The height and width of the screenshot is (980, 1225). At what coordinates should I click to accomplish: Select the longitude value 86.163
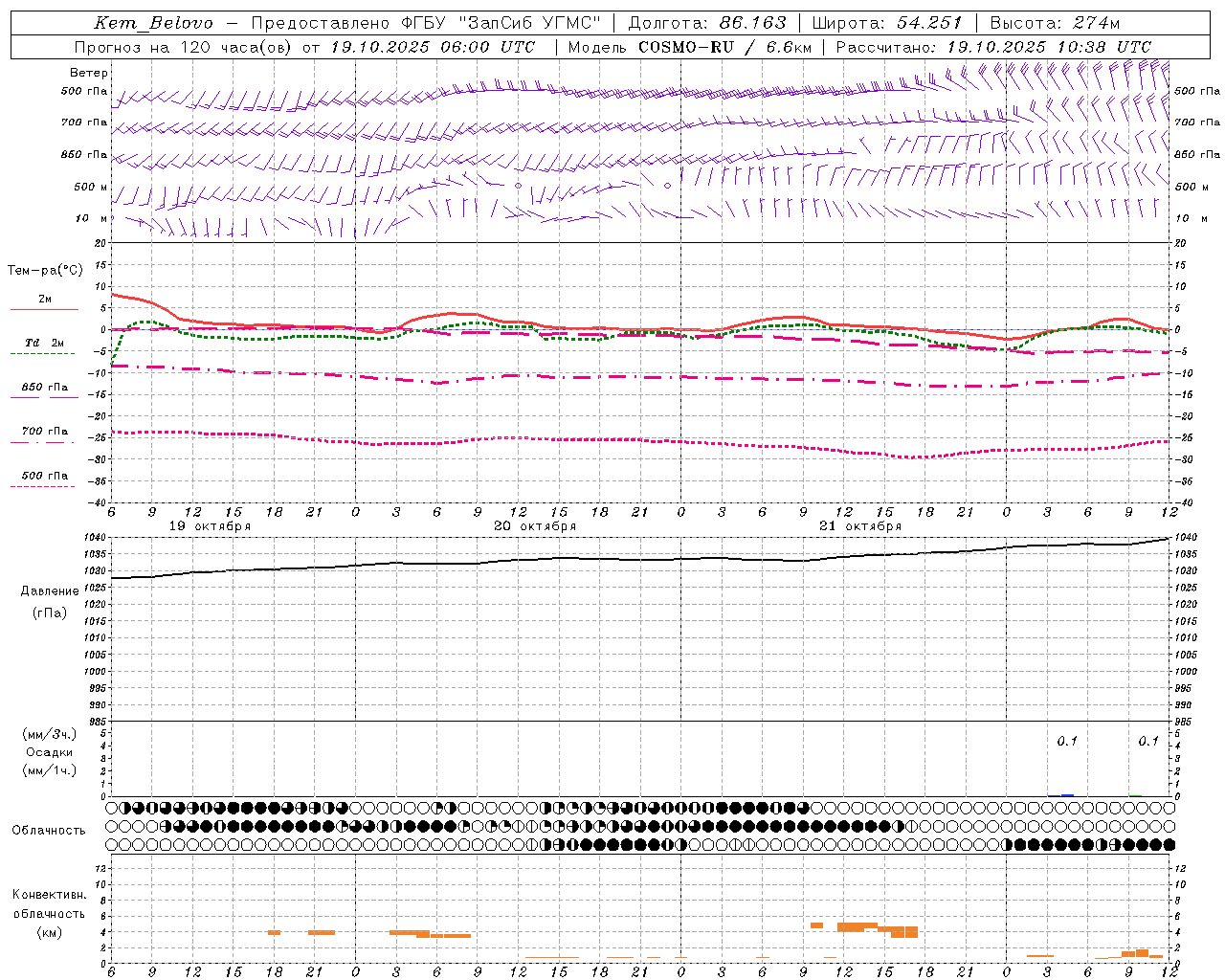[x=752, y=23]
